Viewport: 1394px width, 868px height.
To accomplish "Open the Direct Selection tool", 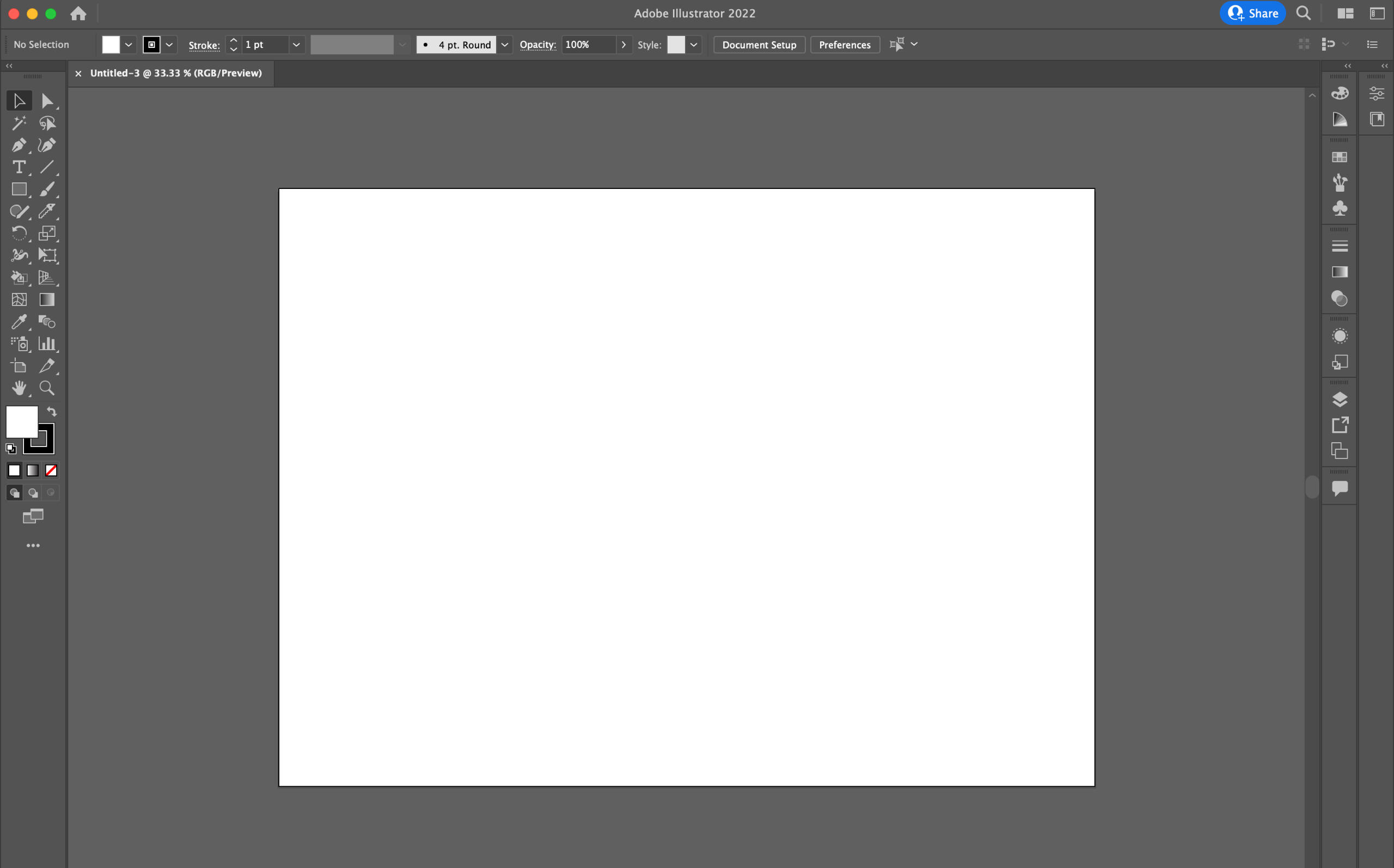I will (47, 101).
